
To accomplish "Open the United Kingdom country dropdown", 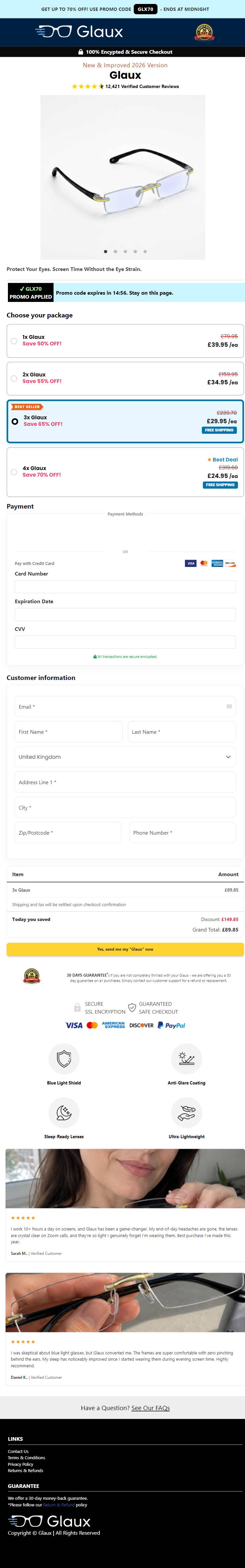I will (125, 757).
